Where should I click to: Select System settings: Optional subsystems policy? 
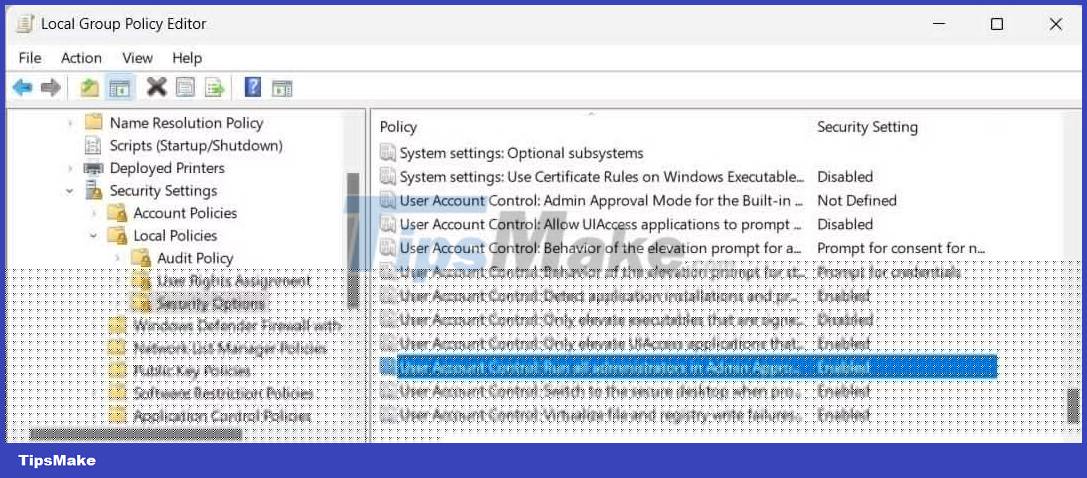[x=521, y=153]
